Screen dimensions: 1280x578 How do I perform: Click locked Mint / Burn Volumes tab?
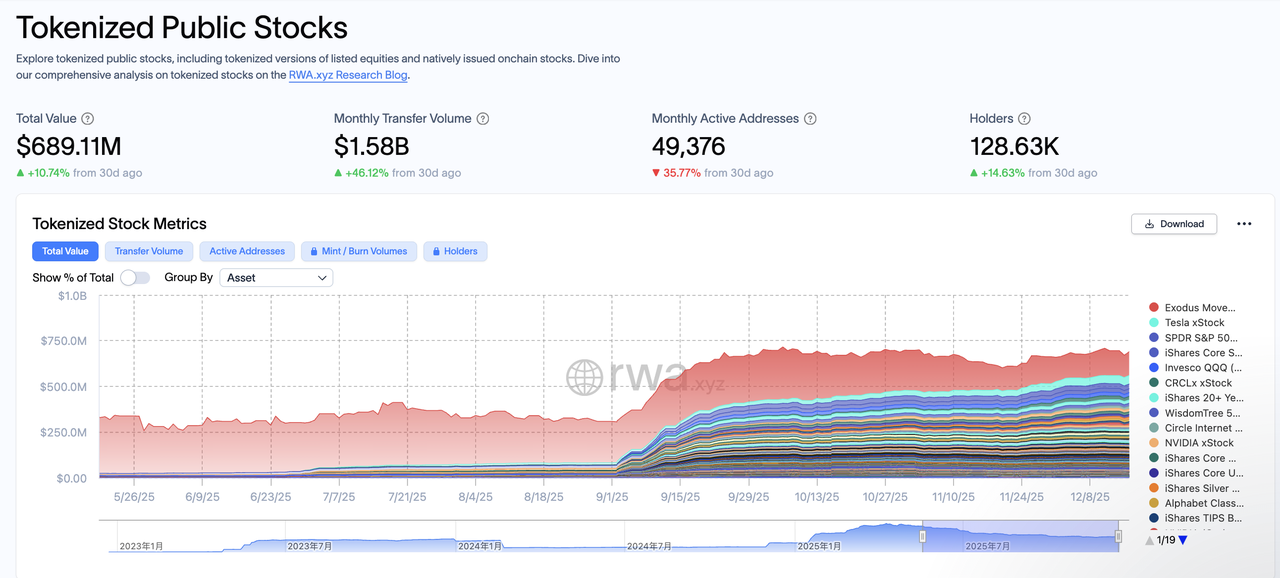tap(358, 251)
